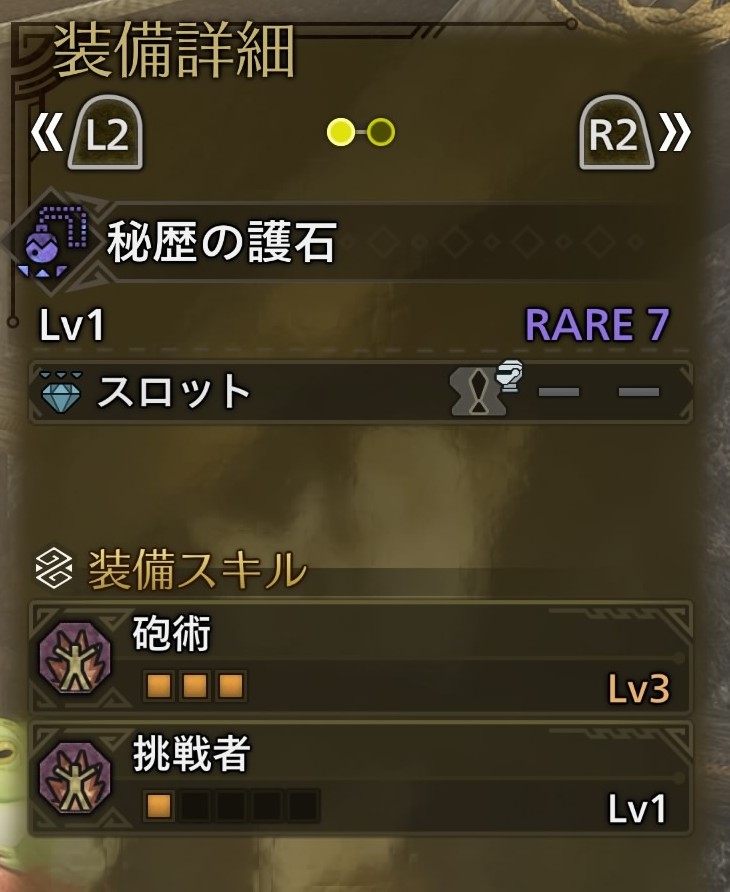Click the L2 shoulder button icon
The image size is (730, 892).
tap(105, 133)
